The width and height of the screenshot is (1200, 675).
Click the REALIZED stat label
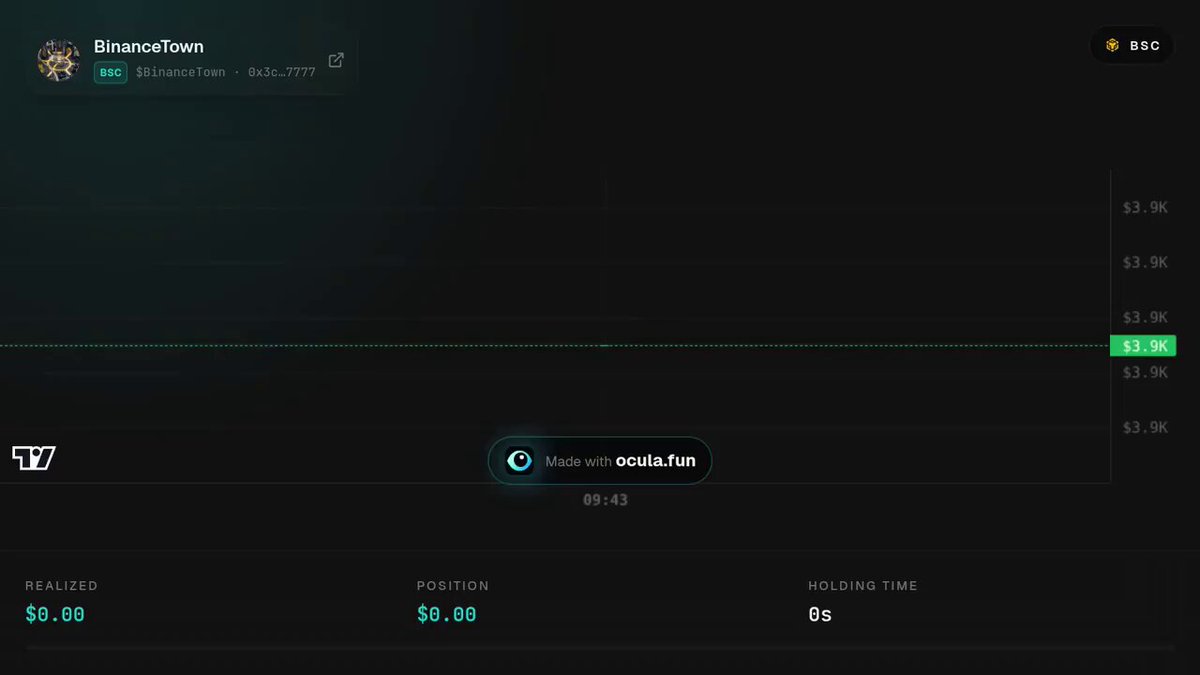[x=62, y=586]
